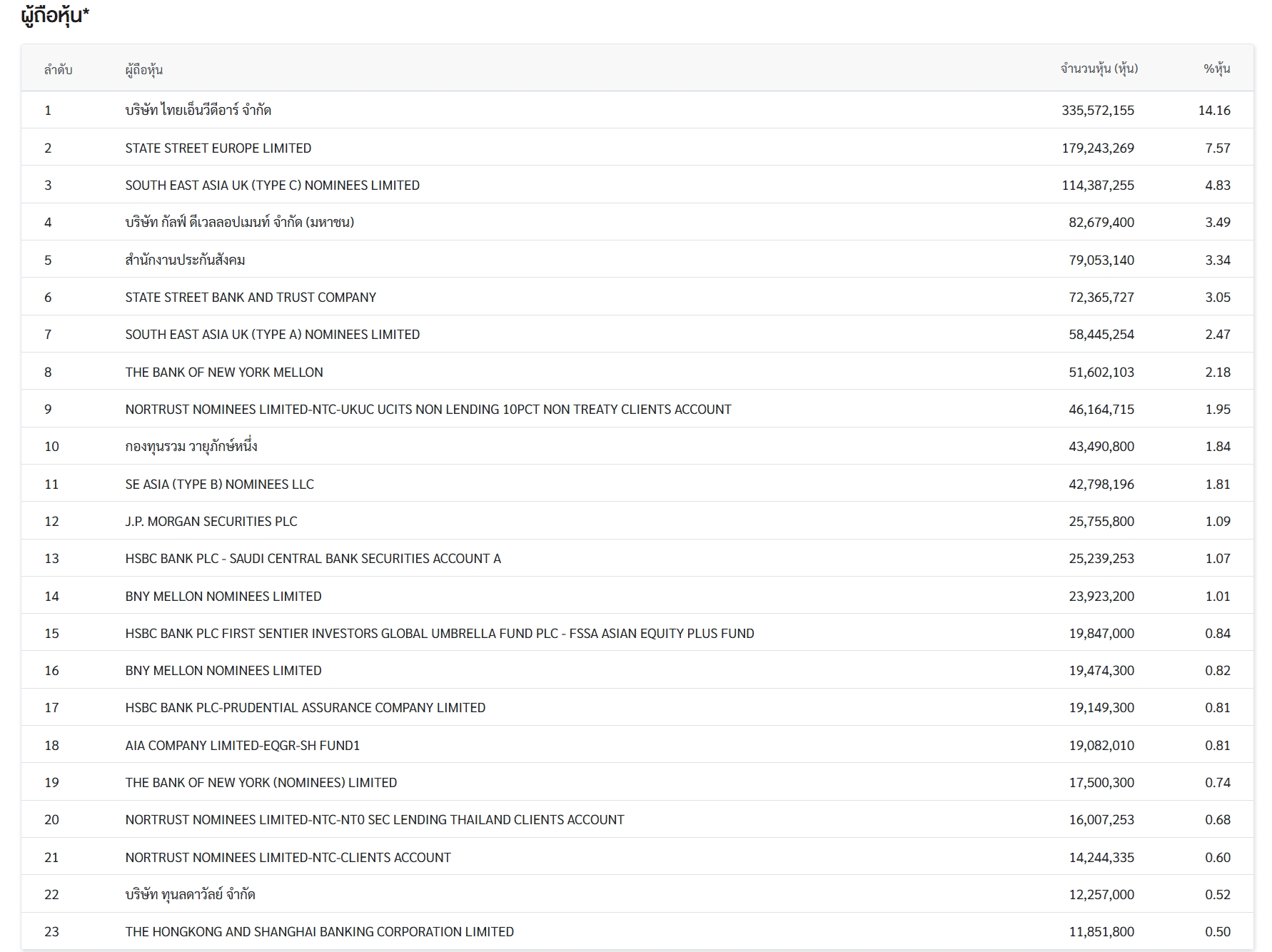
Task: Click share count 82,679,400
Action: coord(1101,222)
